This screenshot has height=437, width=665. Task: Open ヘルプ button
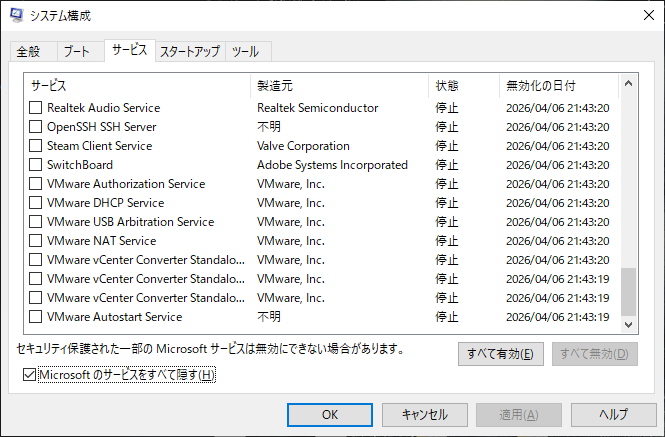tap(614, 415)
